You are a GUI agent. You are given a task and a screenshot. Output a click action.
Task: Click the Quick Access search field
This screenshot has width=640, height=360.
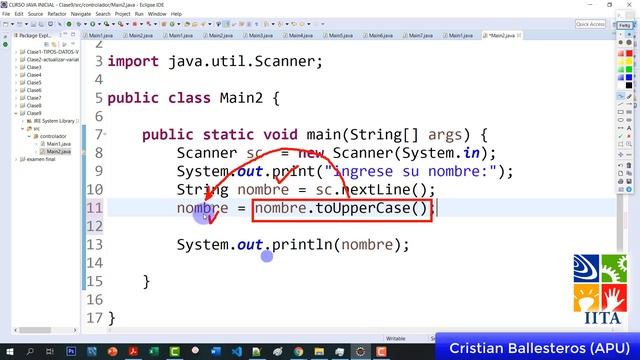click(590, 24)
